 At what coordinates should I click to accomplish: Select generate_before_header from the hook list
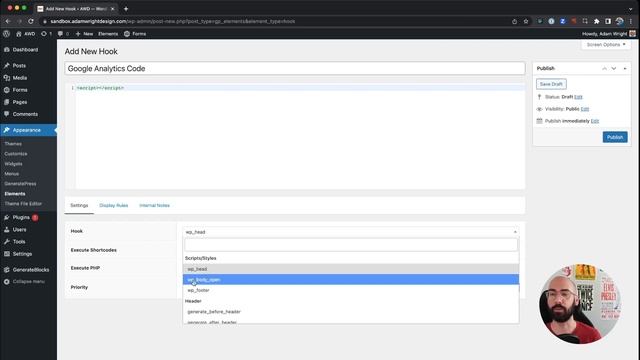tap(351, 311)
